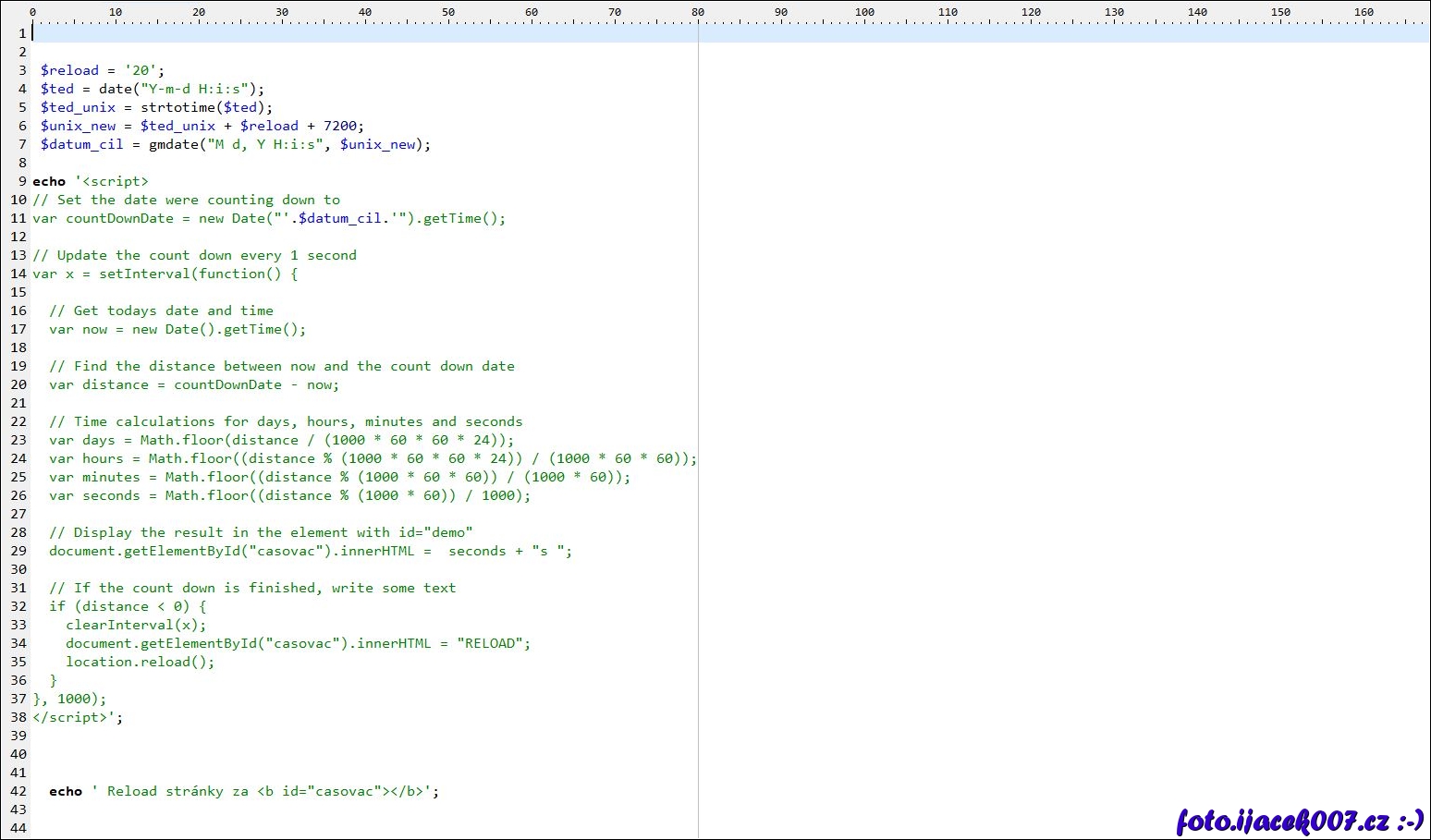Click the "var hours" calculation line
Image resolution: width=1431 pixels, height=840 pixels.
373,458
